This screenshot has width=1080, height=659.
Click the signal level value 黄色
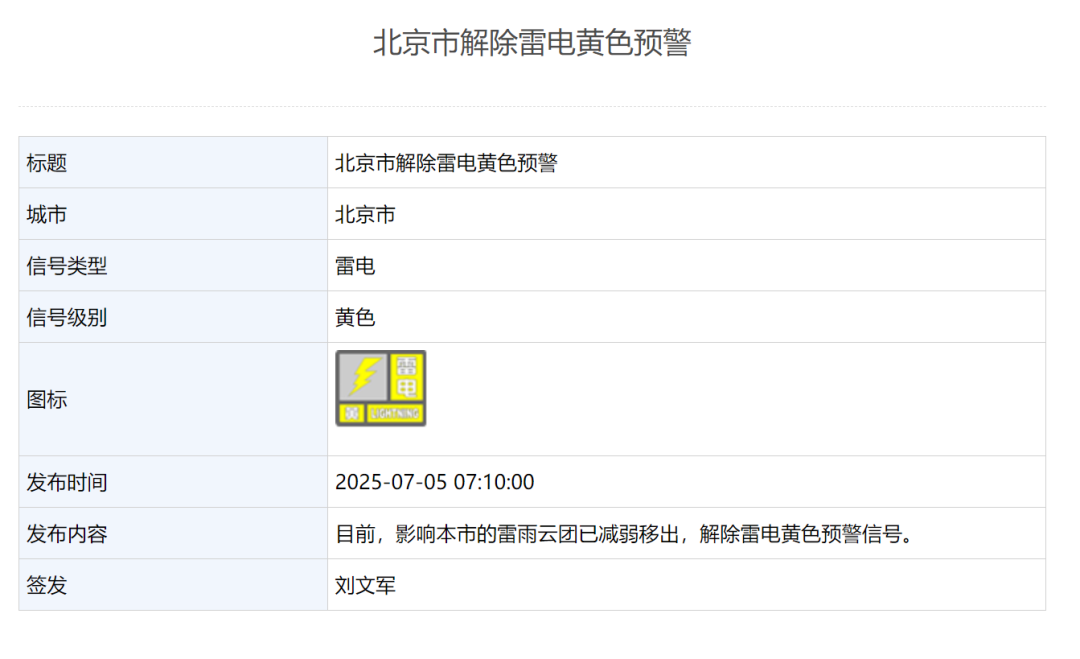pos(355,318)
